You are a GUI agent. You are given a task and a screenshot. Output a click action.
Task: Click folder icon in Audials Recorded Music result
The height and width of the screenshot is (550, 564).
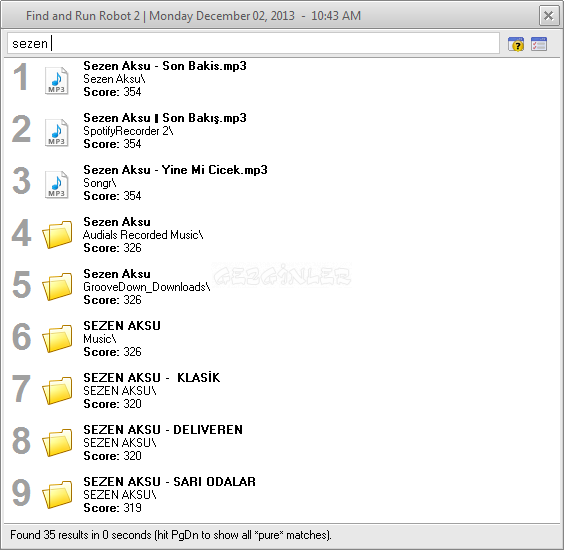point(57,235)
